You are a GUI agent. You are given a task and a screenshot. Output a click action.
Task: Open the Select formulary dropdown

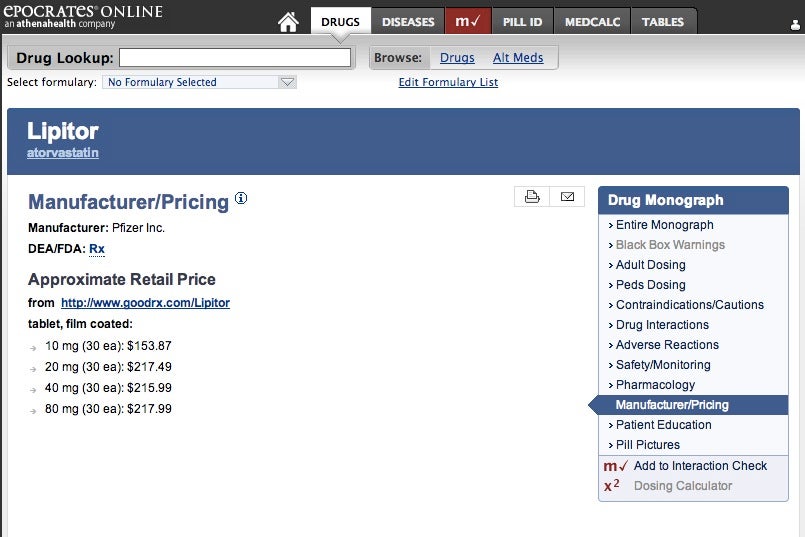[x=199, y=82]
